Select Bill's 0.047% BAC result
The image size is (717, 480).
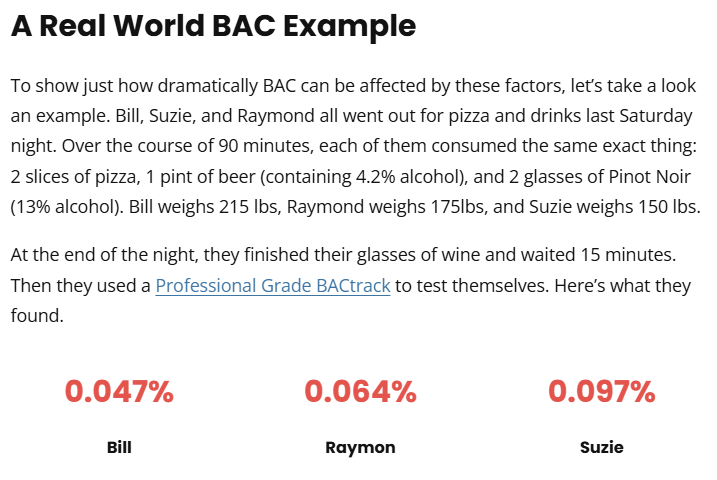(119, 392)
